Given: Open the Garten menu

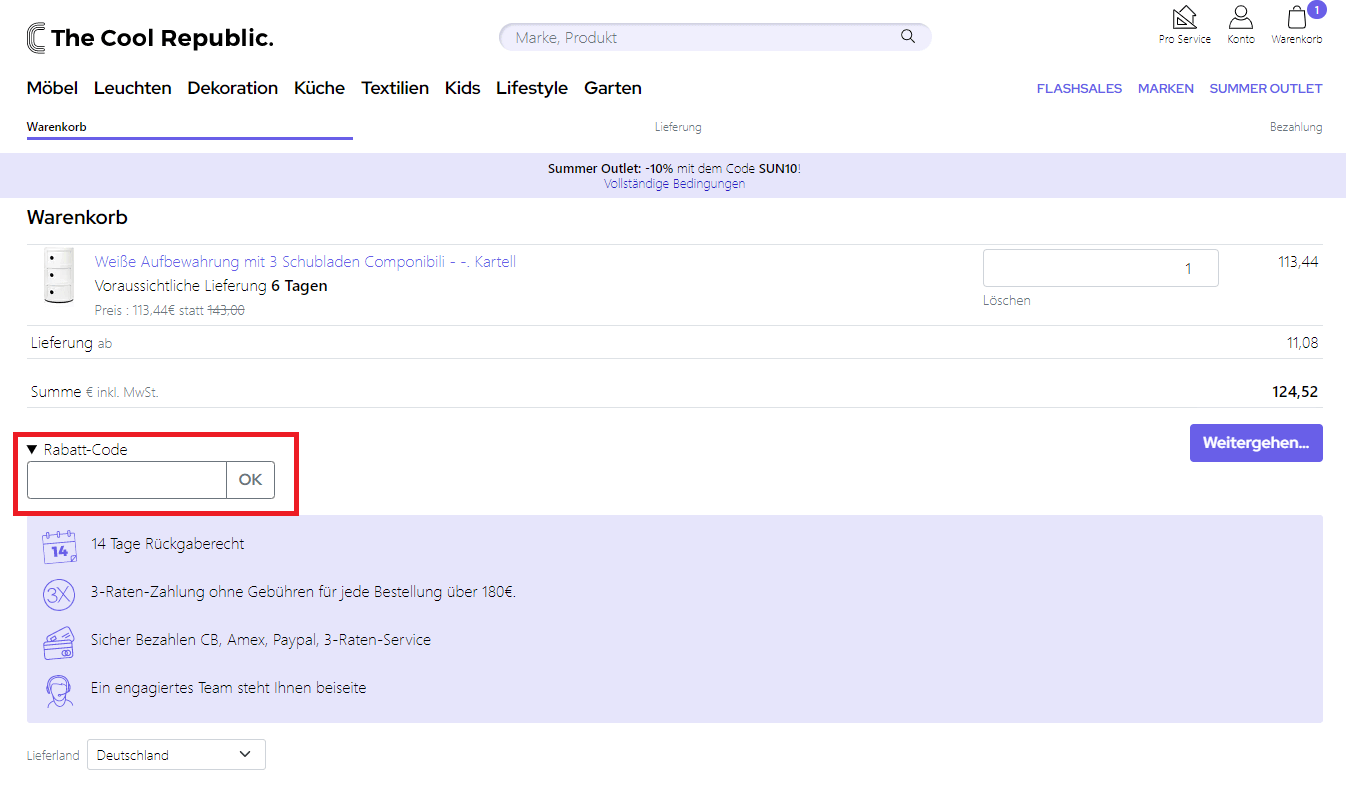Looking at the screenshot, I should point(613,88).
